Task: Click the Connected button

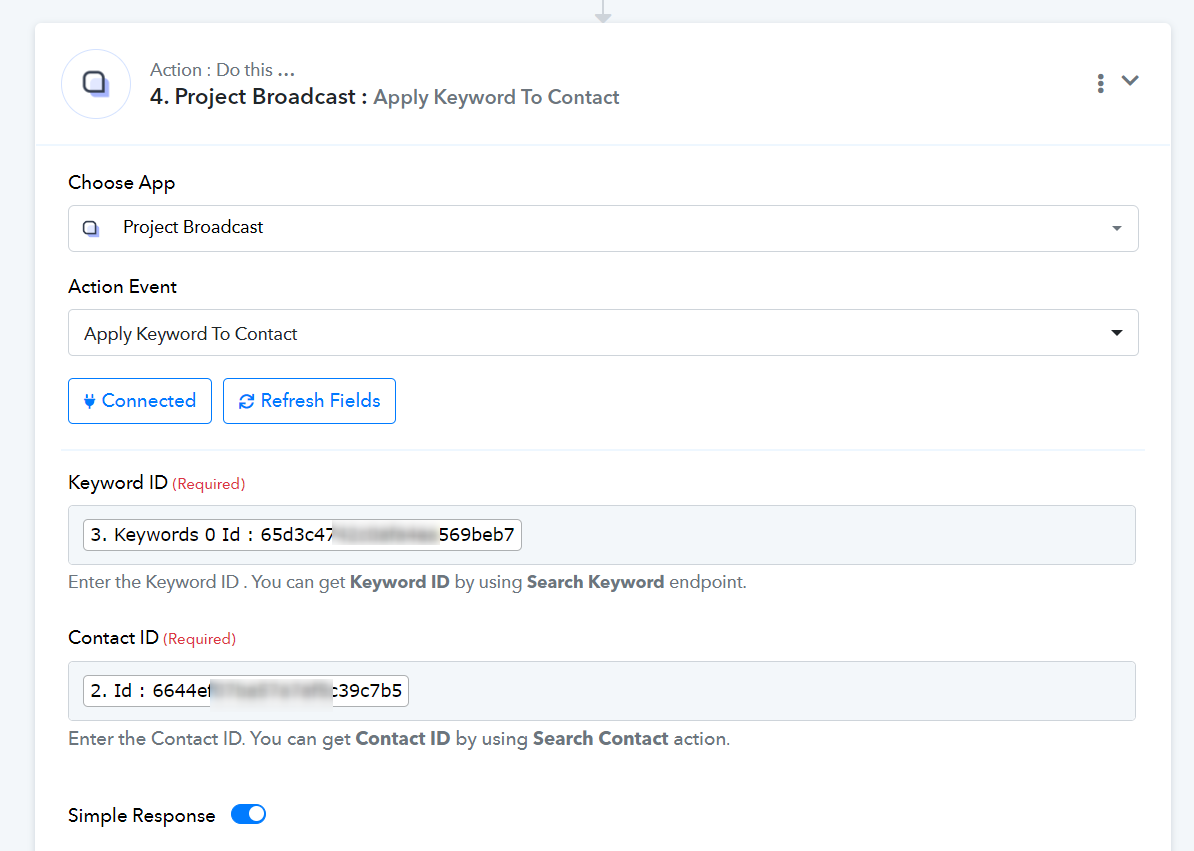Action: [140, 401]
